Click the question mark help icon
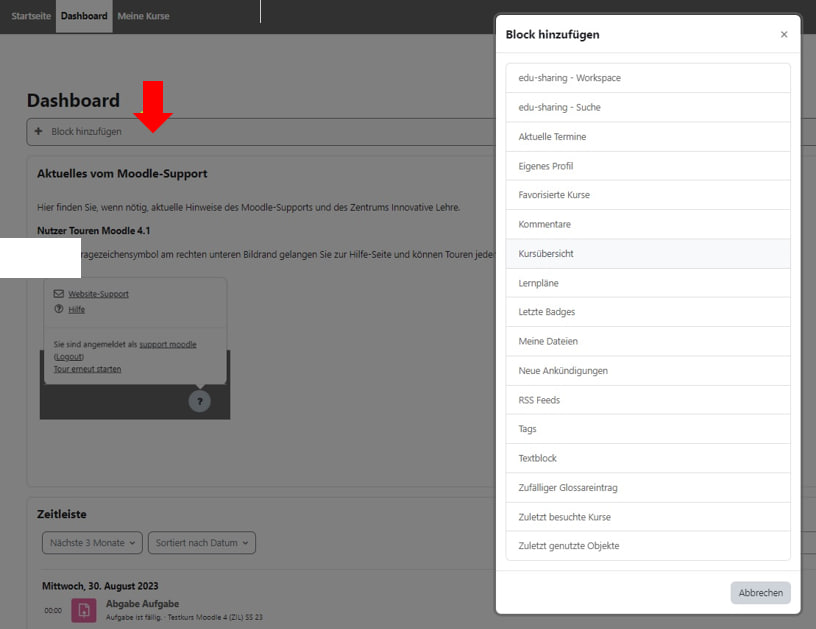This screenshot has height=629, width=816. point(199,401)
